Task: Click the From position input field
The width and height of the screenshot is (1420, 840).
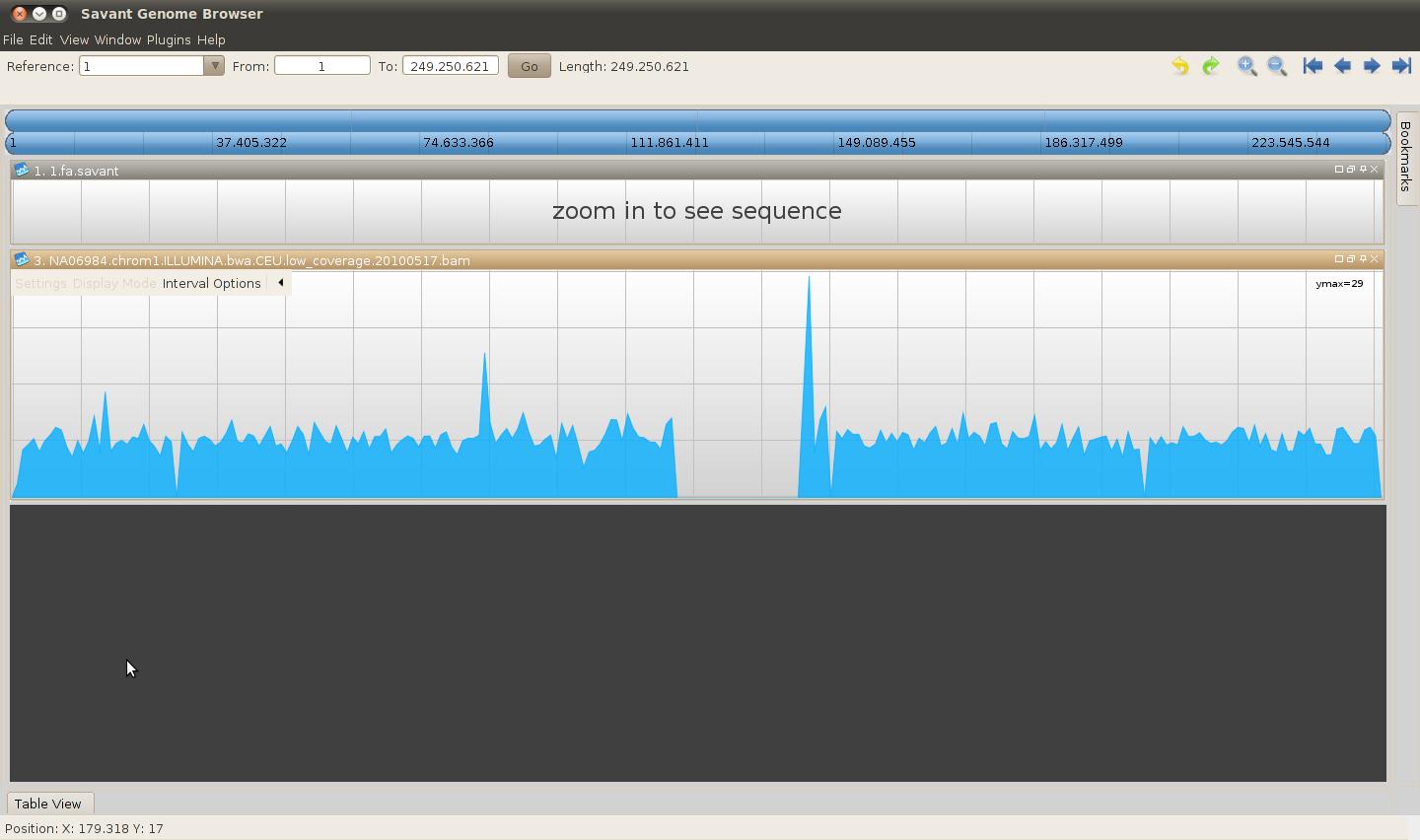Action: (321, 66)
